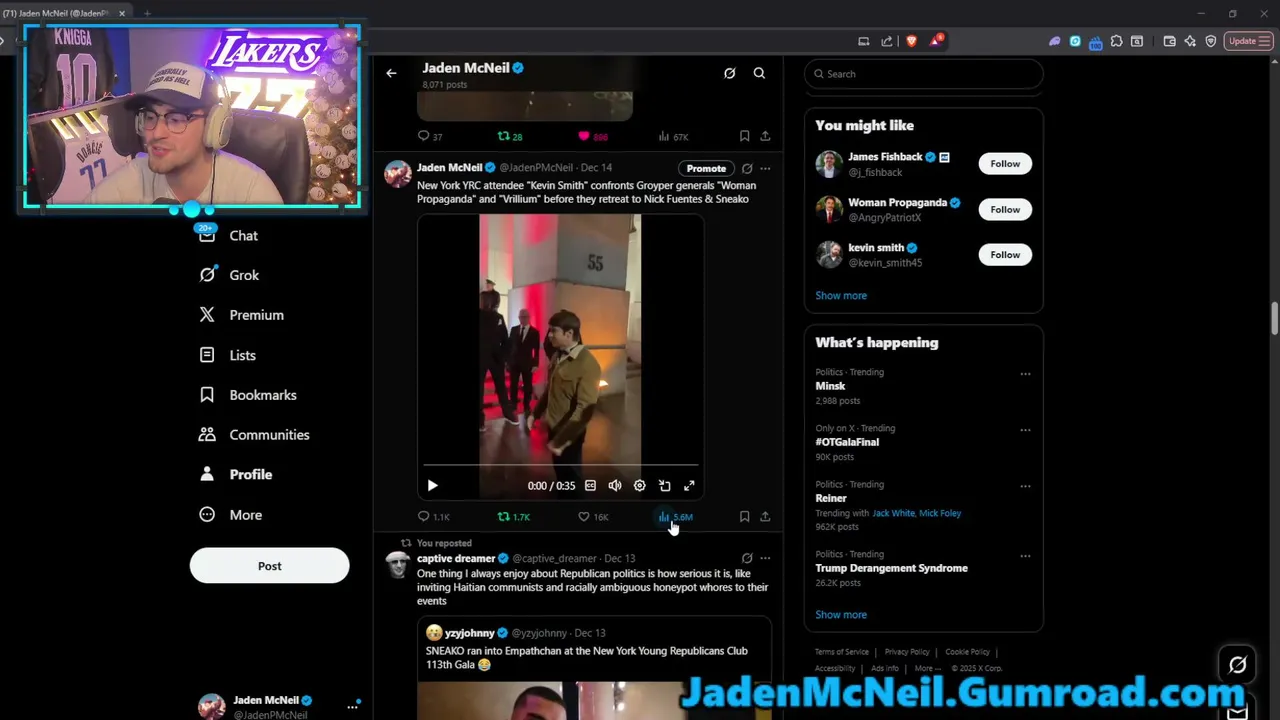This screenshot has width=1280, height=720.
Task: Follow kevin smith
Action: 1005,255
